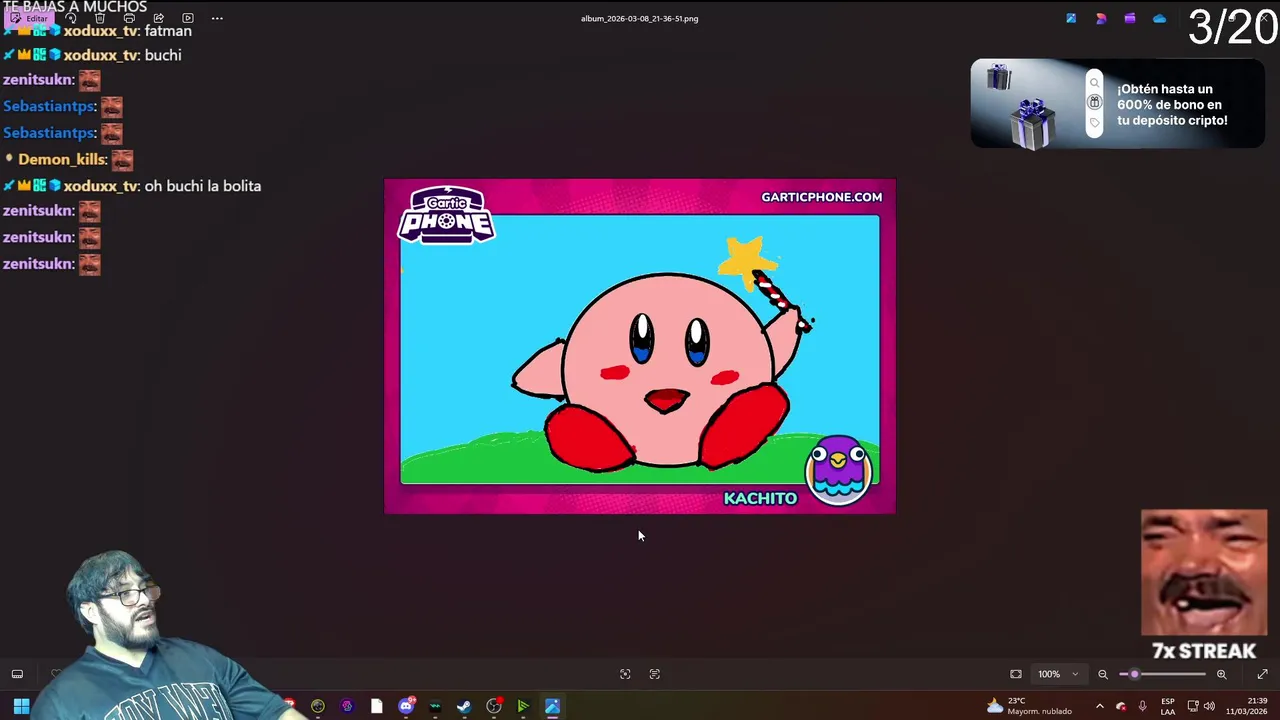Viewport: 1280px width, 720px height.
Task: Click the Editar button in Photos toolbar
Action: [28, 18]
